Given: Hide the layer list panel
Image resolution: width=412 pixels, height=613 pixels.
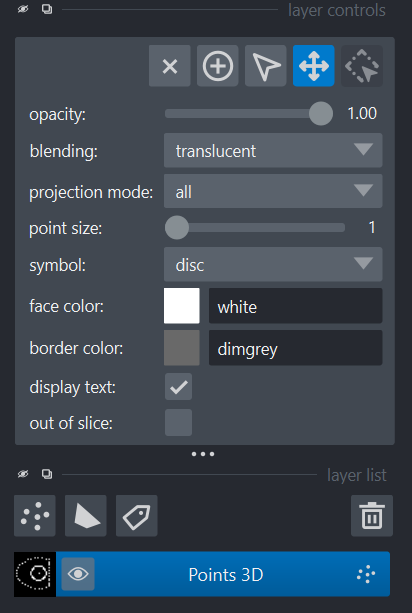Looking at the screenshot, I should pyautogui.click(x=23, y=474).
